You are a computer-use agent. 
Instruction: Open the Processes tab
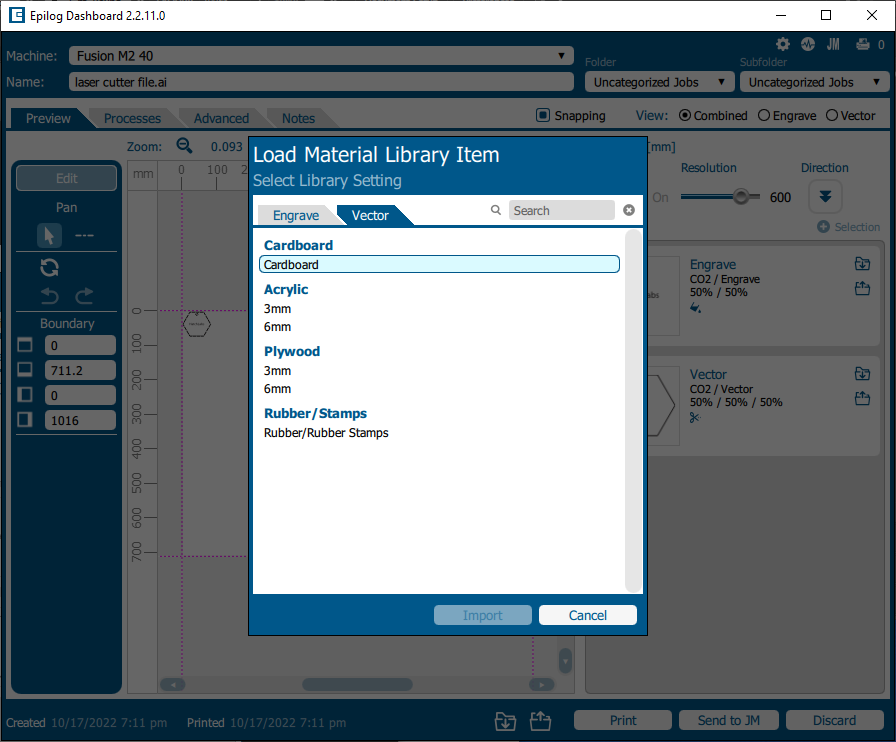tap(132, 118)
